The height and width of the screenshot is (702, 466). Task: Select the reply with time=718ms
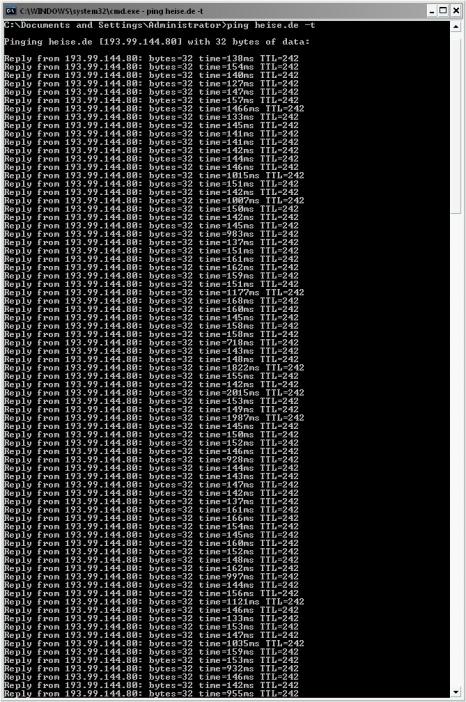click(x=151, y=342)
